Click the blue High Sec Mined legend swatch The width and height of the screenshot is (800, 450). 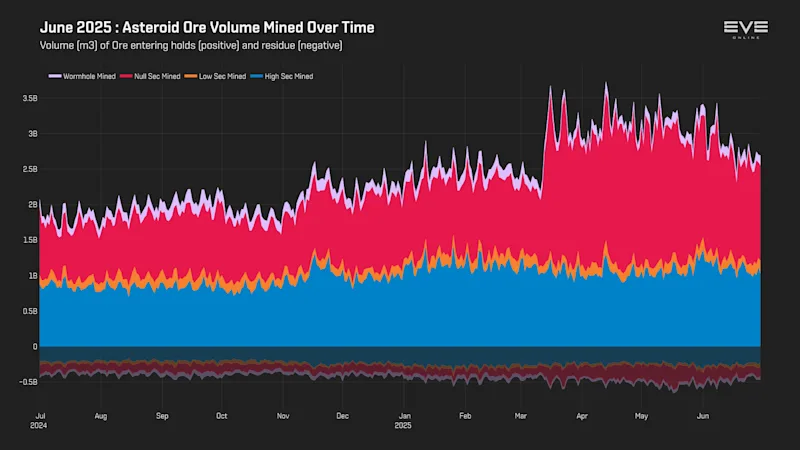click(257, 76)
